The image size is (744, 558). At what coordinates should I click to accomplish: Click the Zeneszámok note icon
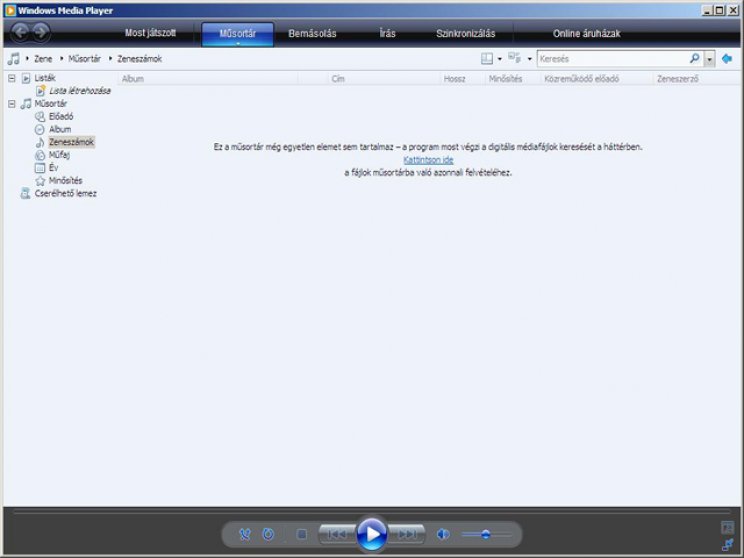click(40, 142)
